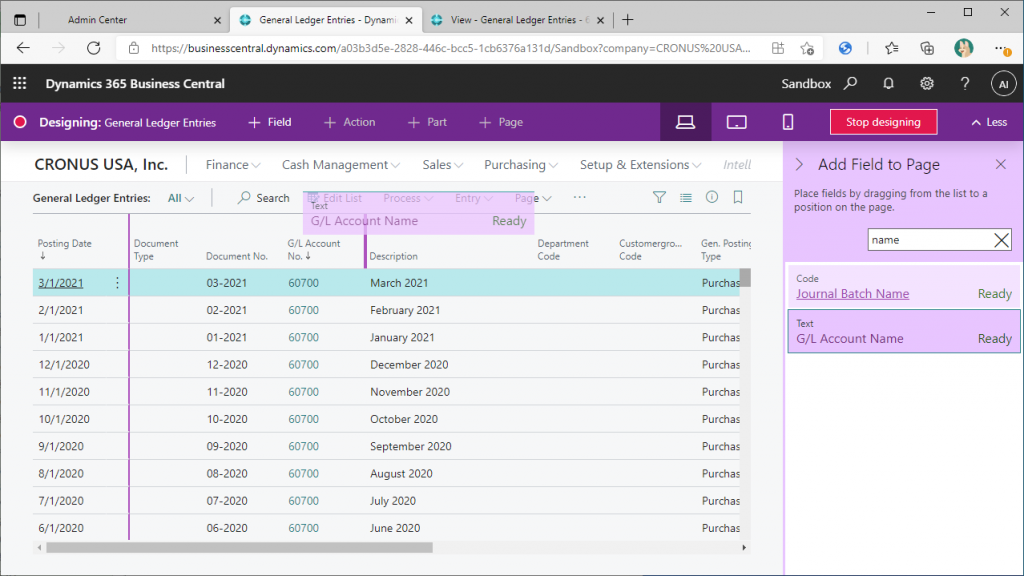Add an Action in designer
The height and width of the screenshot is (576, 1024).
[349, 122]
